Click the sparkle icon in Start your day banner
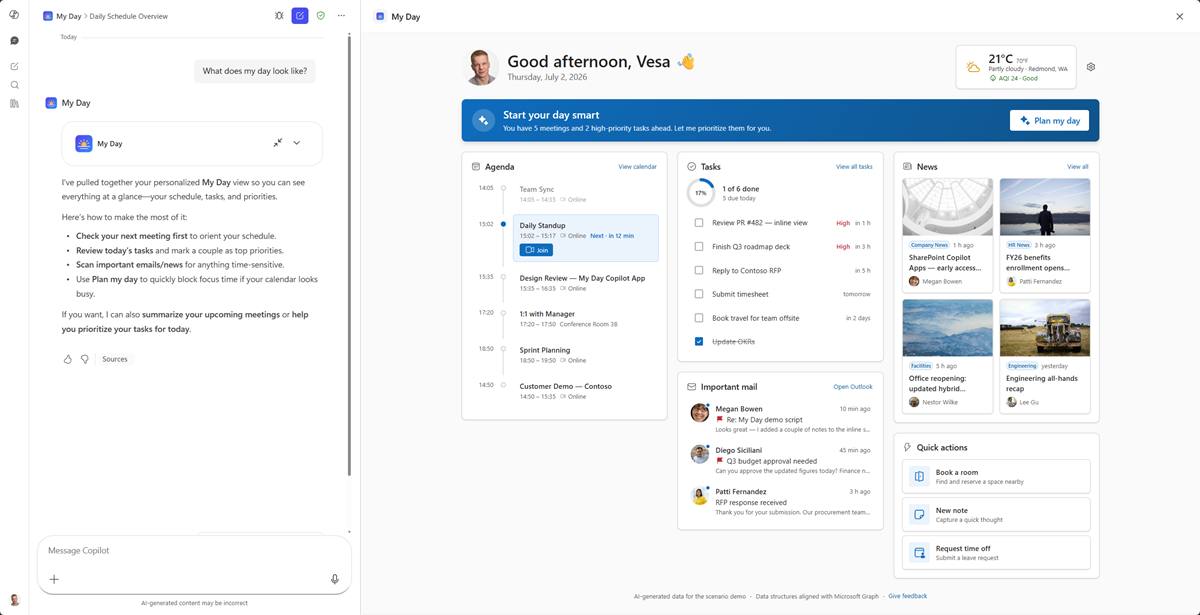 coord(483,120)
